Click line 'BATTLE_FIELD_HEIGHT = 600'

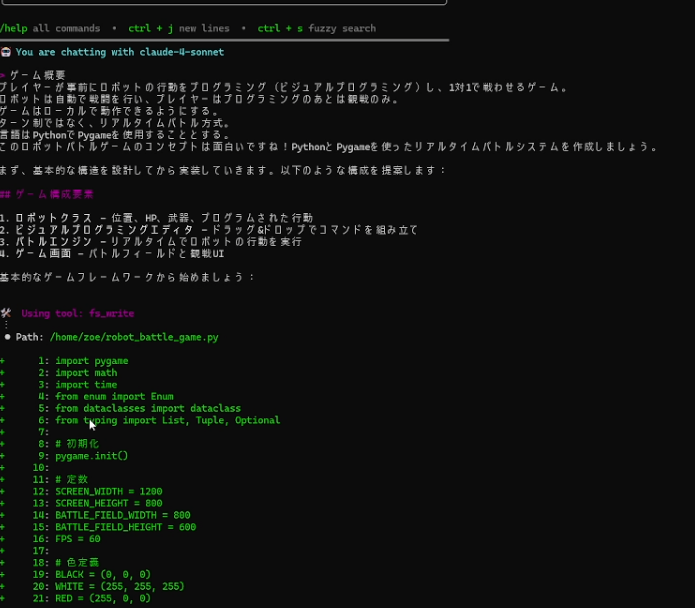coord(125,527)
